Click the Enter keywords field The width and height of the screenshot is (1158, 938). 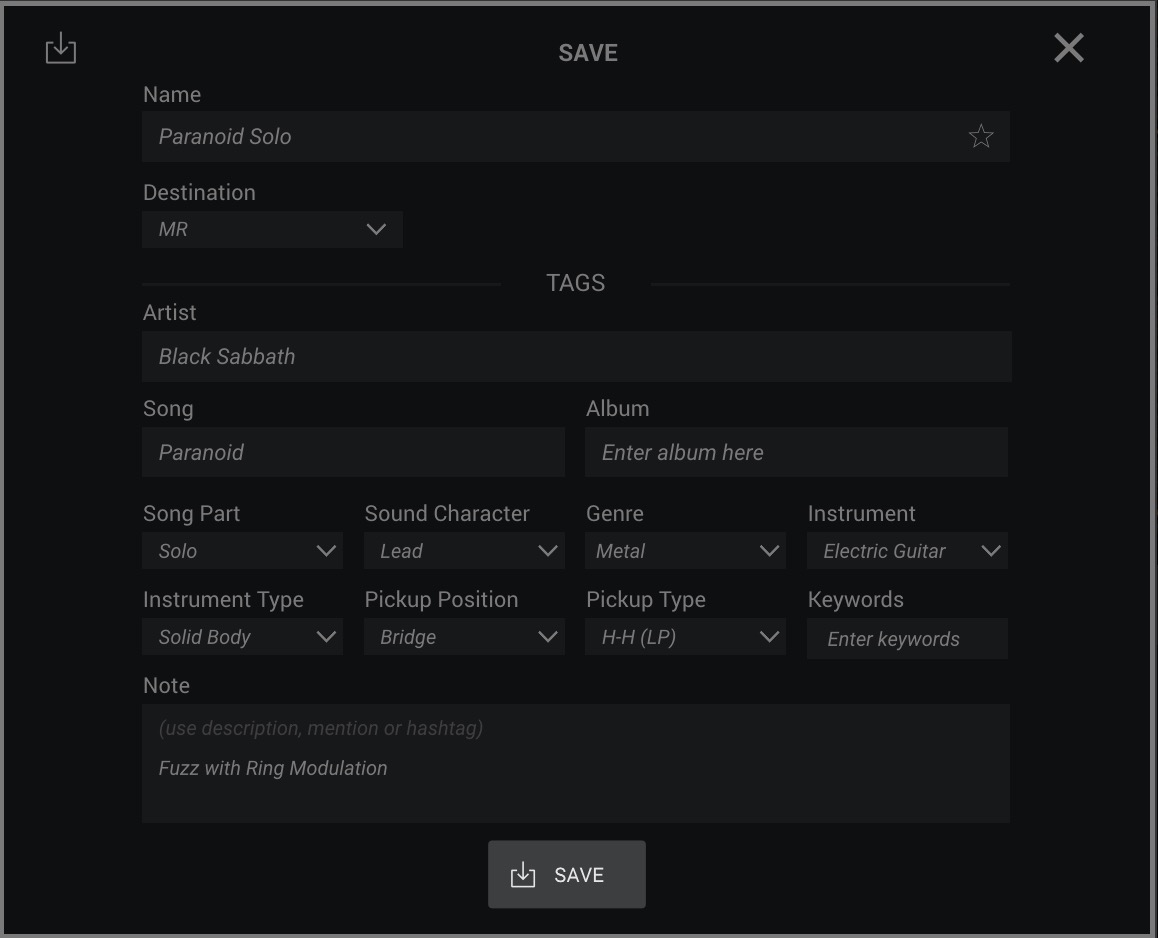tap(907, 639)
